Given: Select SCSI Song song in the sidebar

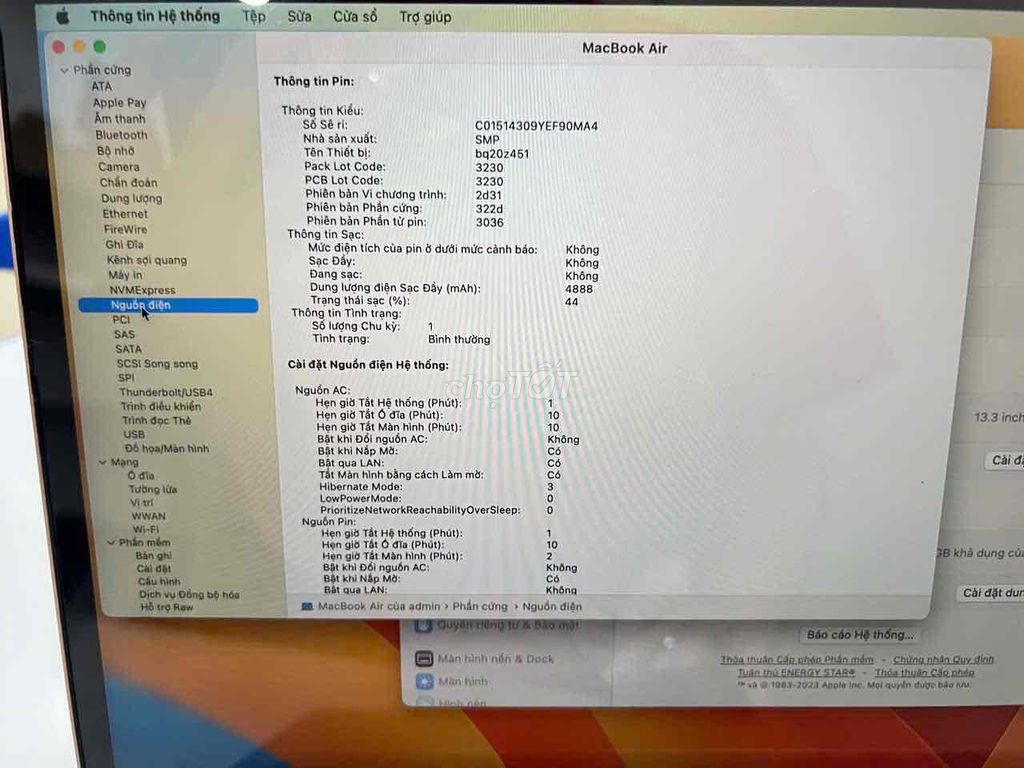Looking at the screenshot, I should pyautogui.click(x=157, y=364).
